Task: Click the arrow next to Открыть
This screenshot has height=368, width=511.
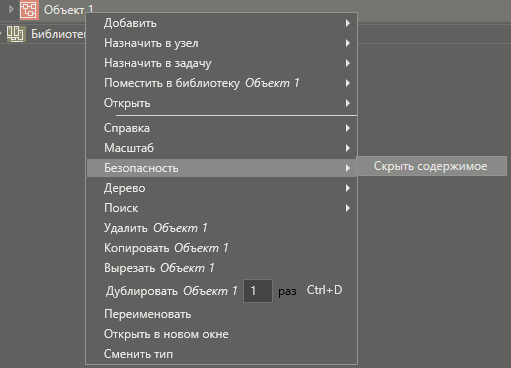Action: point(348,103)
